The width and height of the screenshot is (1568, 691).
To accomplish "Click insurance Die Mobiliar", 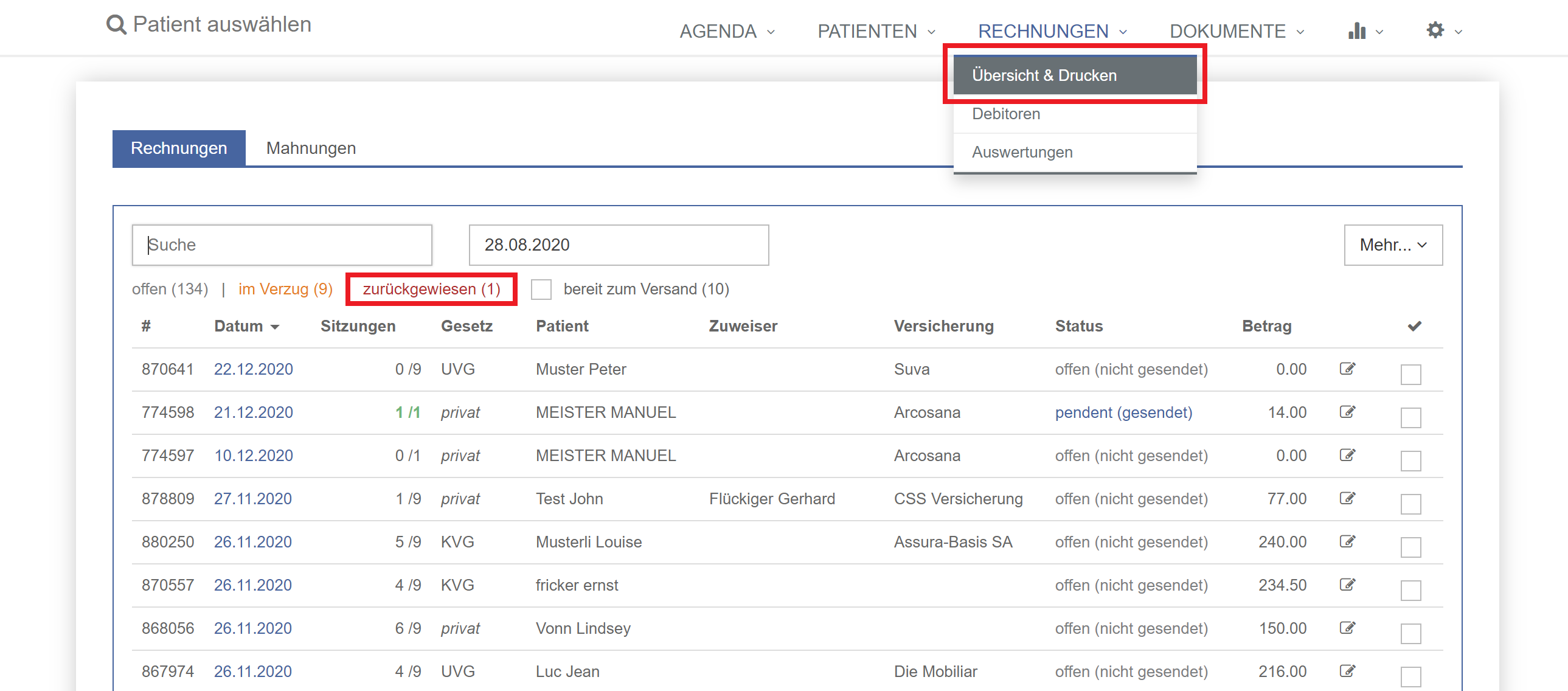I will point(935,672).
